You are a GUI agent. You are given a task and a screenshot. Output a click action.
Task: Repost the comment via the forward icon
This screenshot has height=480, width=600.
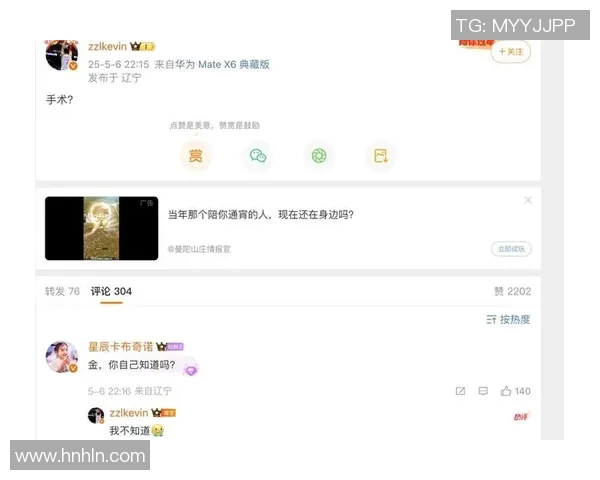tap(460, 391)
